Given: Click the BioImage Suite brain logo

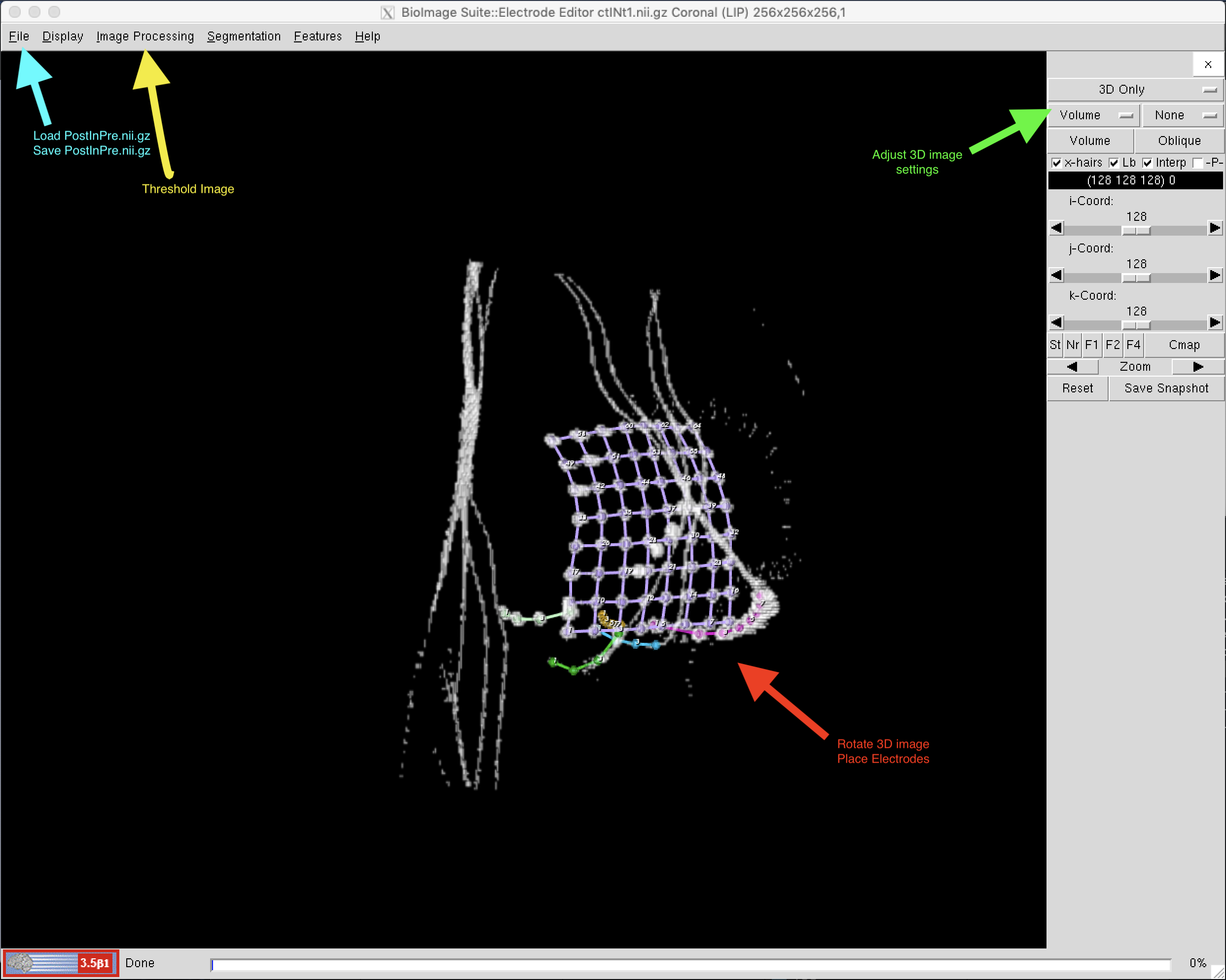Looking at the screenshot, I should pyautogui.click(x=60, y=963).
